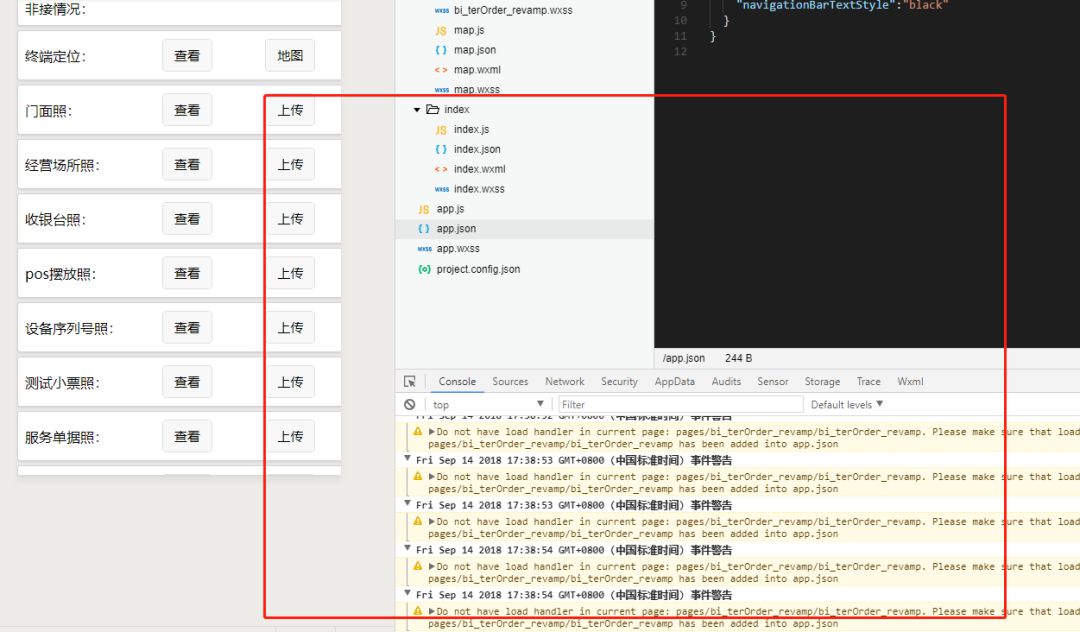Click 上传 button for 经营场所照
Image resolution: width=1080 pixels, height=632 pixels.
pos(290,165)
